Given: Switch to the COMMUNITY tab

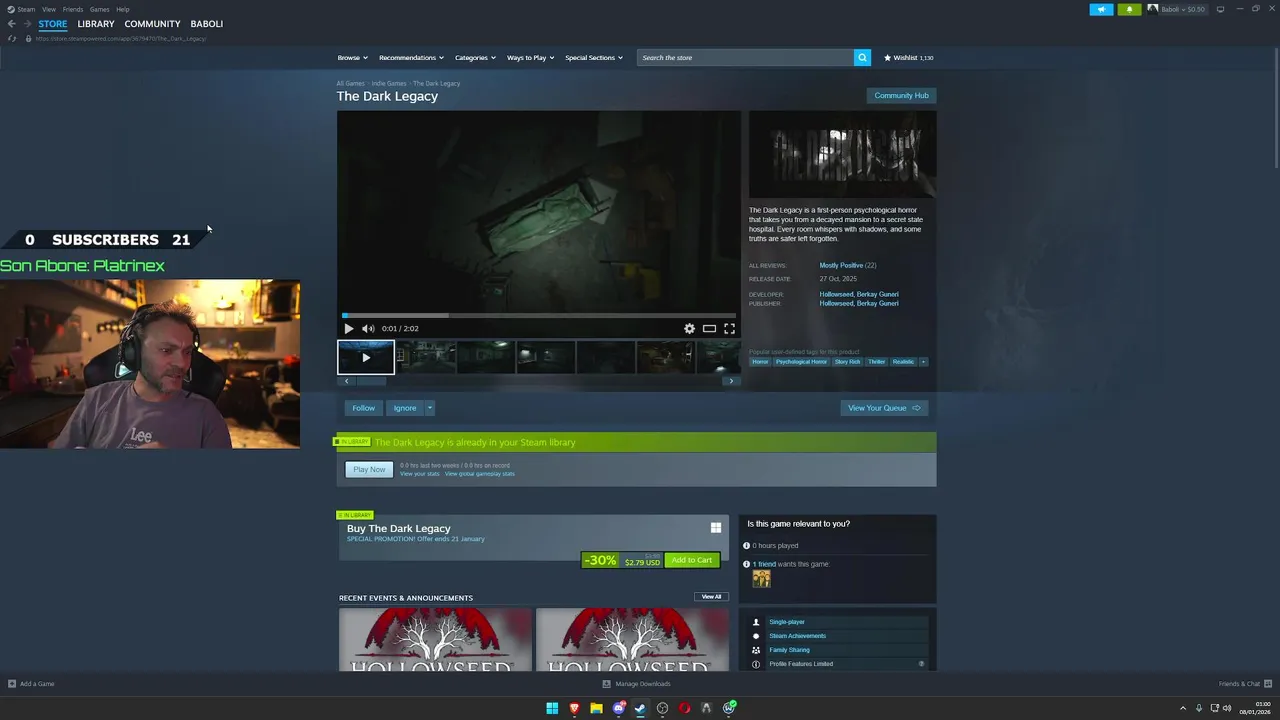Looking at the screenshot, I should [x=152, y=23].
